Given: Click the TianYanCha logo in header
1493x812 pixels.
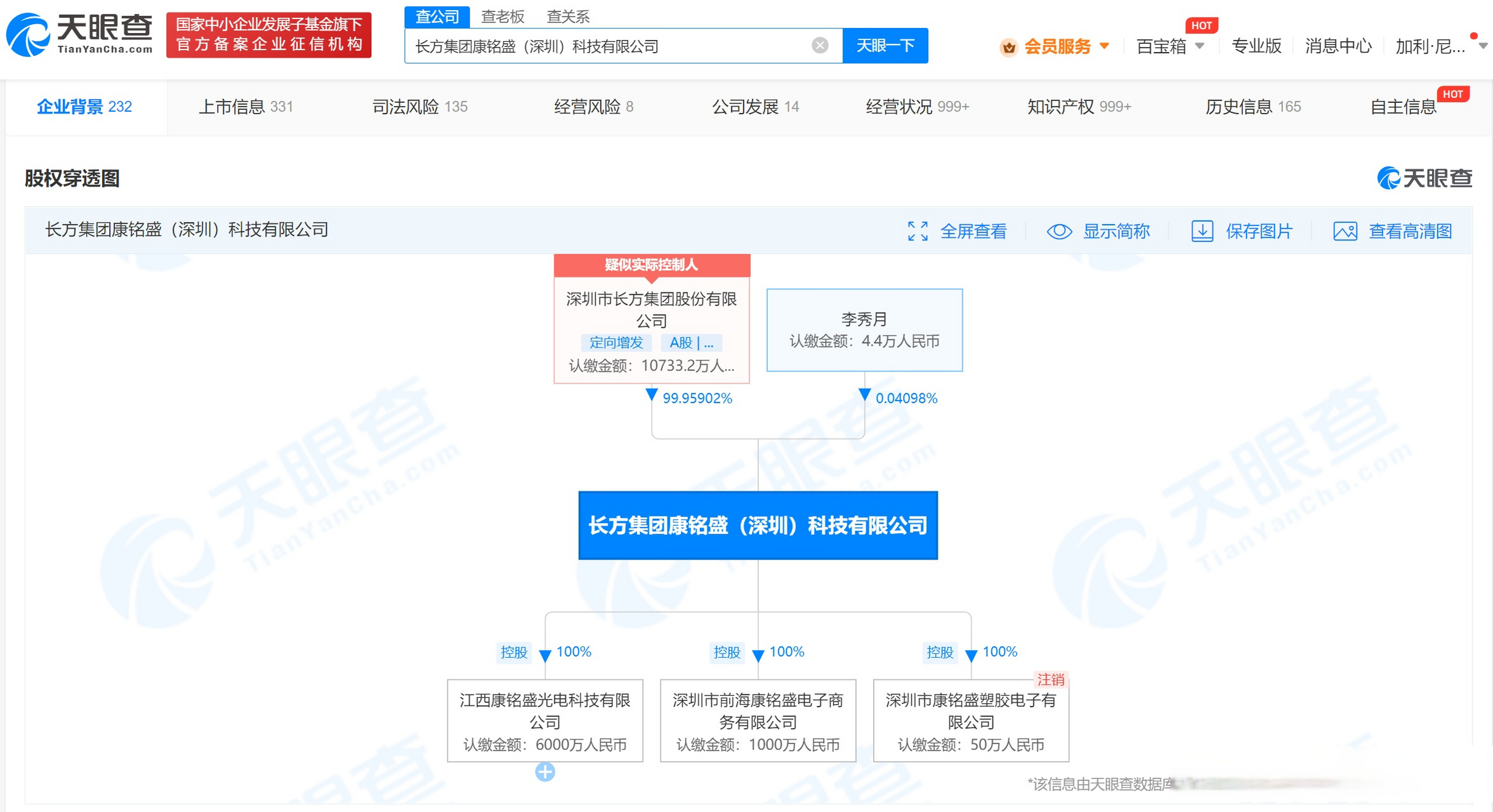Looking at the screenshot, I should tap(79, 34).
